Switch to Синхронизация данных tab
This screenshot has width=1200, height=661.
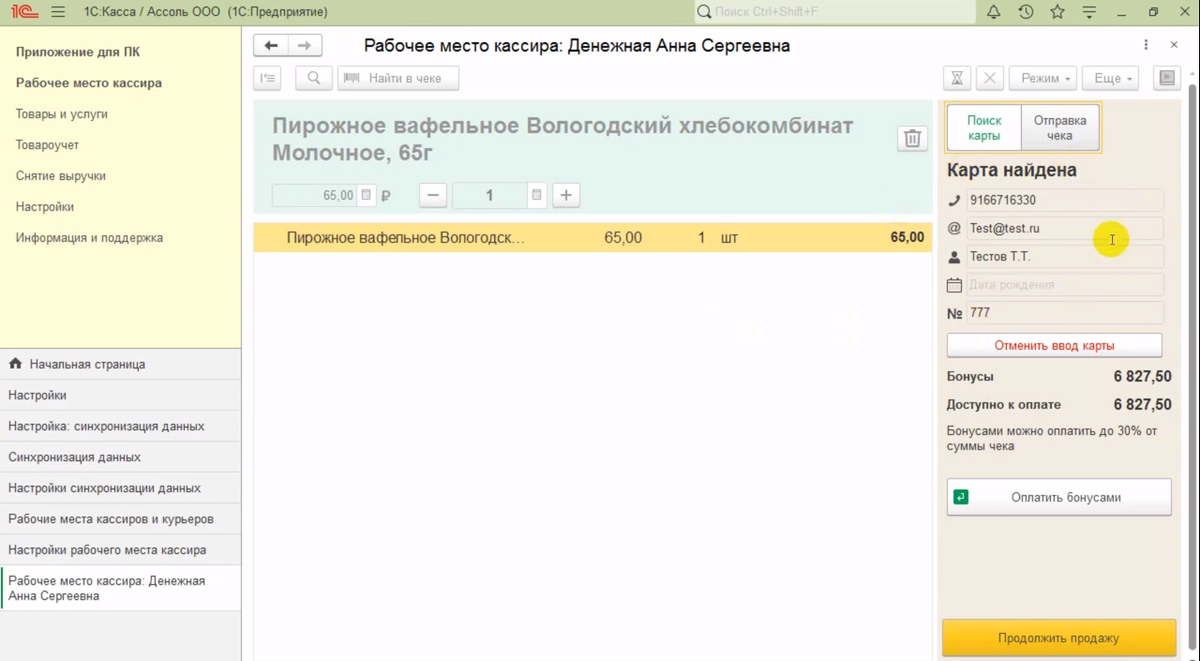click(120, 457)
